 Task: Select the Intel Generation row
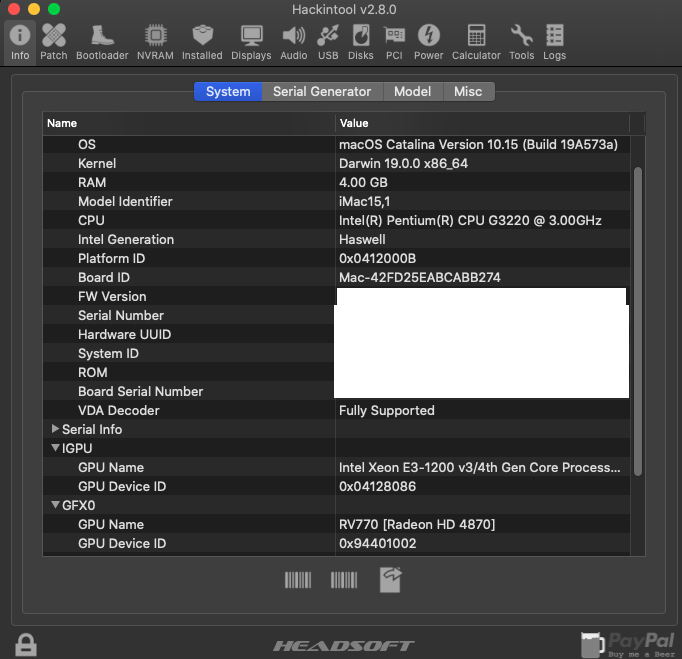point(336,239)
